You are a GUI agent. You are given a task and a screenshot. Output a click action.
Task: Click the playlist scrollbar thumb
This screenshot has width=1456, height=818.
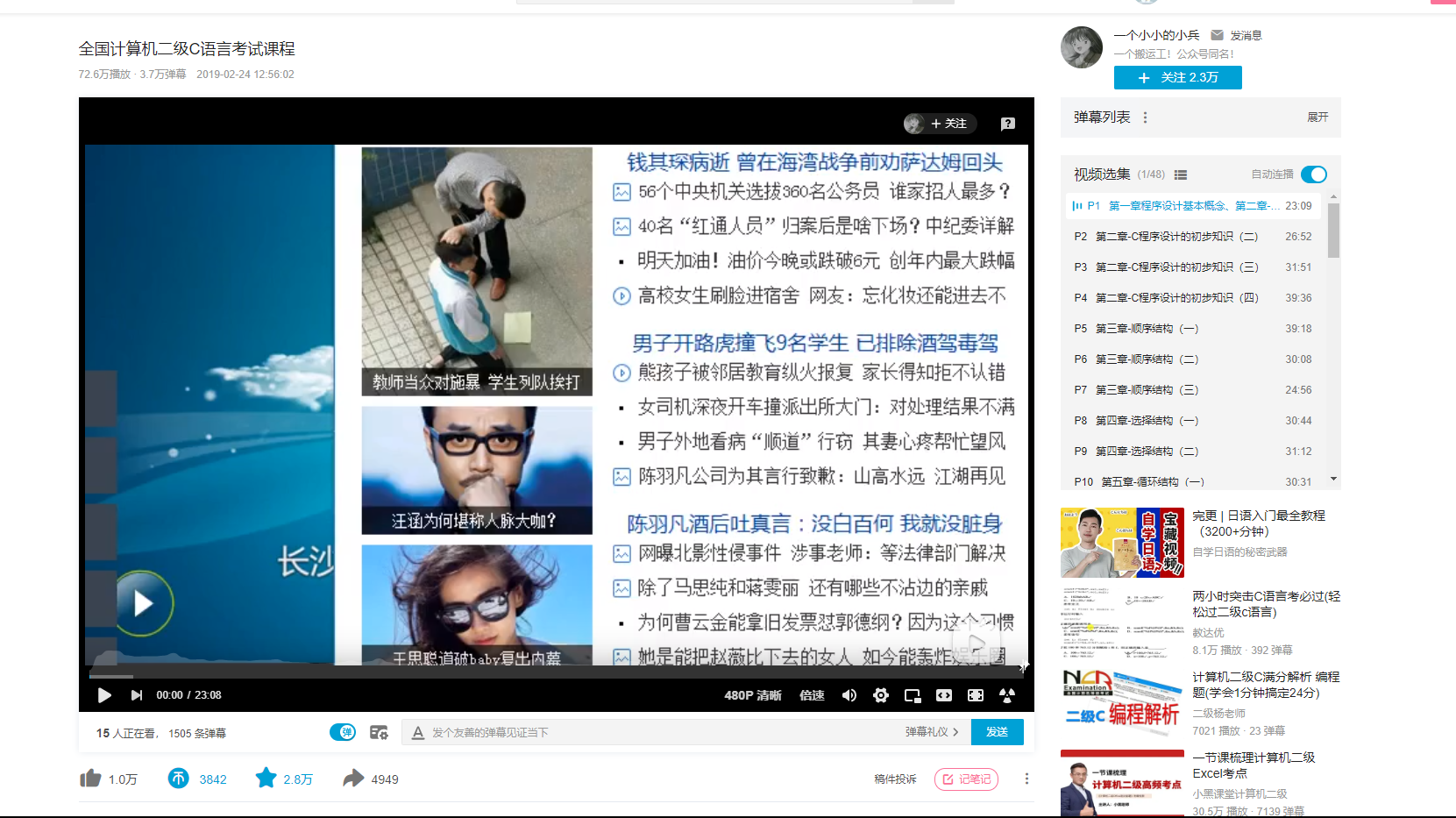(1333, 231)
